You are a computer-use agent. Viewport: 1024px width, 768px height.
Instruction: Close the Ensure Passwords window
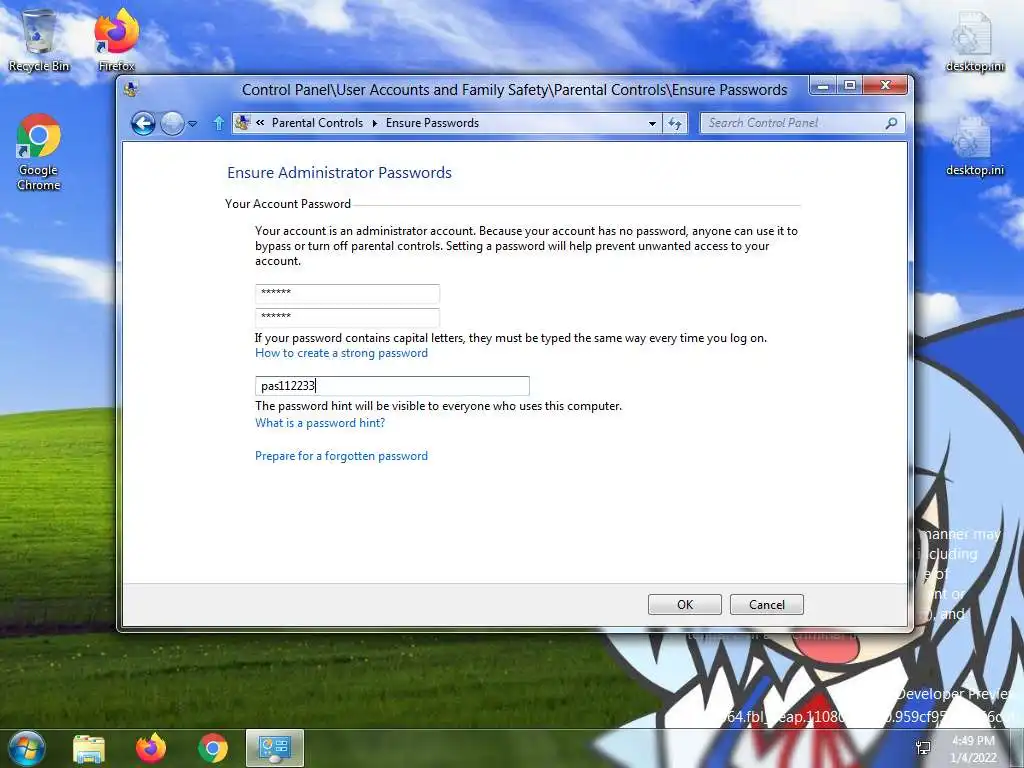pyautogui.click(x=886, y=86)
